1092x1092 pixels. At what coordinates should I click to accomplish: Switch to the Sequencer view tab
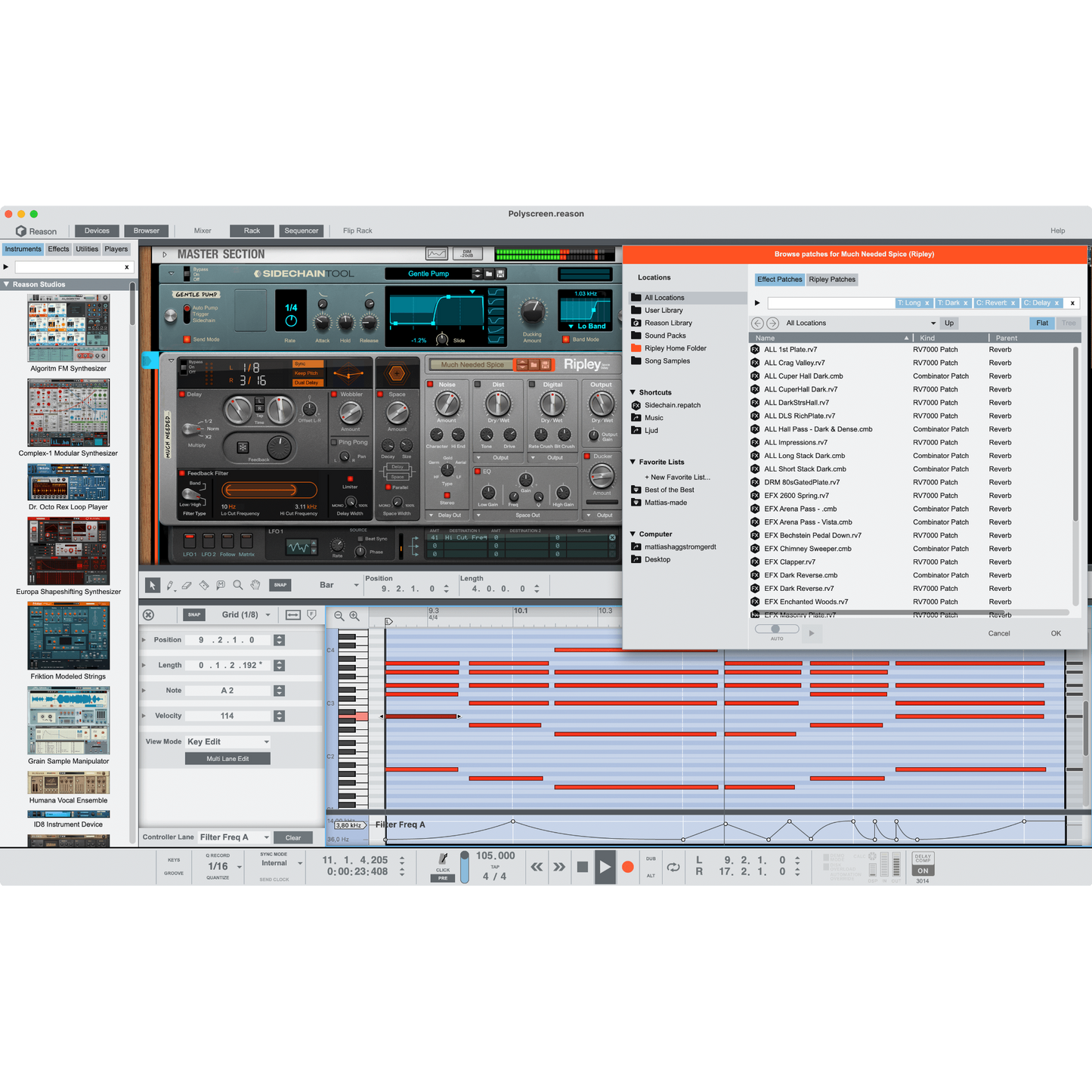[x=302, y=230]
